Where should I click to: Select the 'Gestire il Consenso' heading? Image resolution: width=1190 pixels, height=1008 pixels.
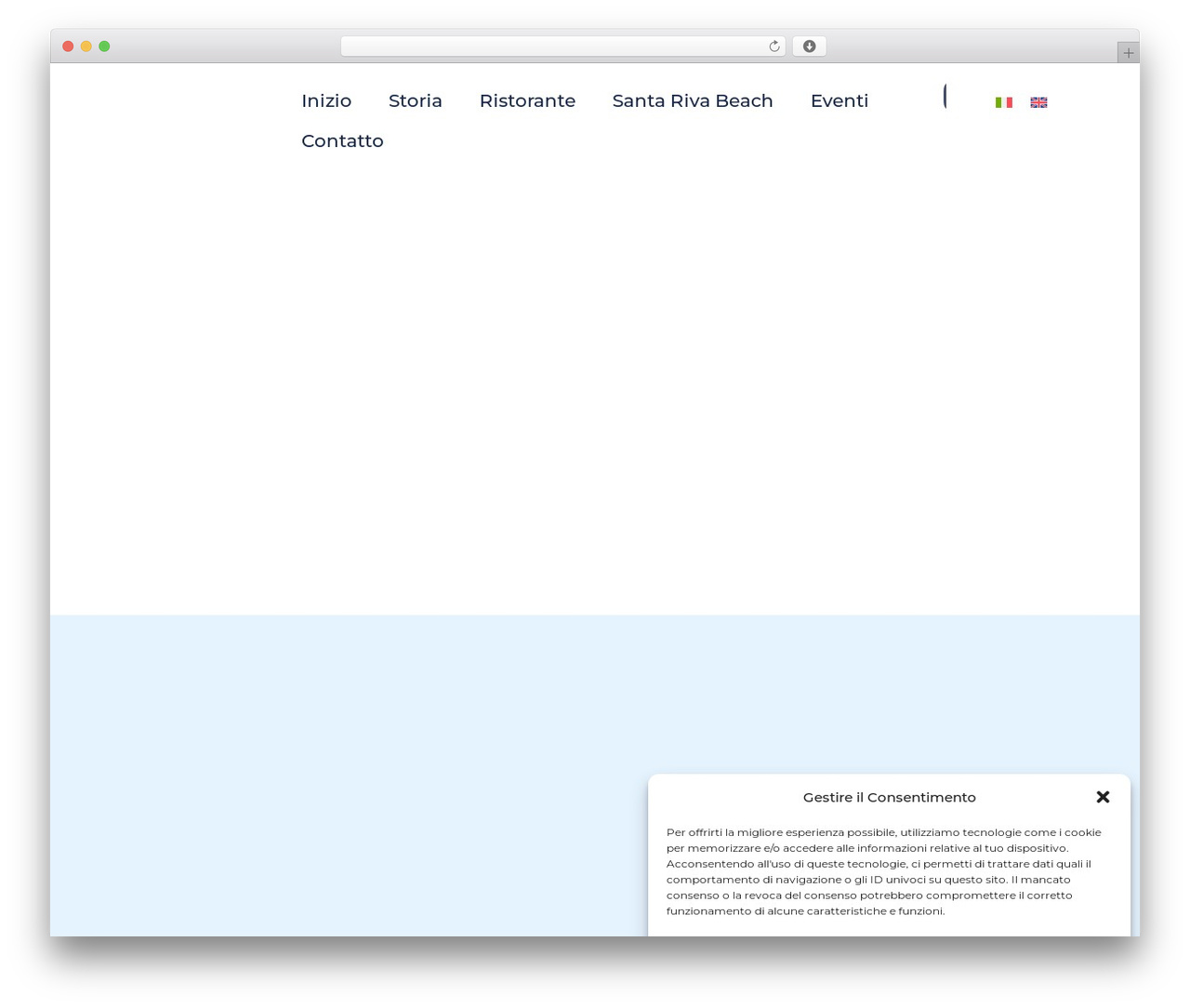890,797
